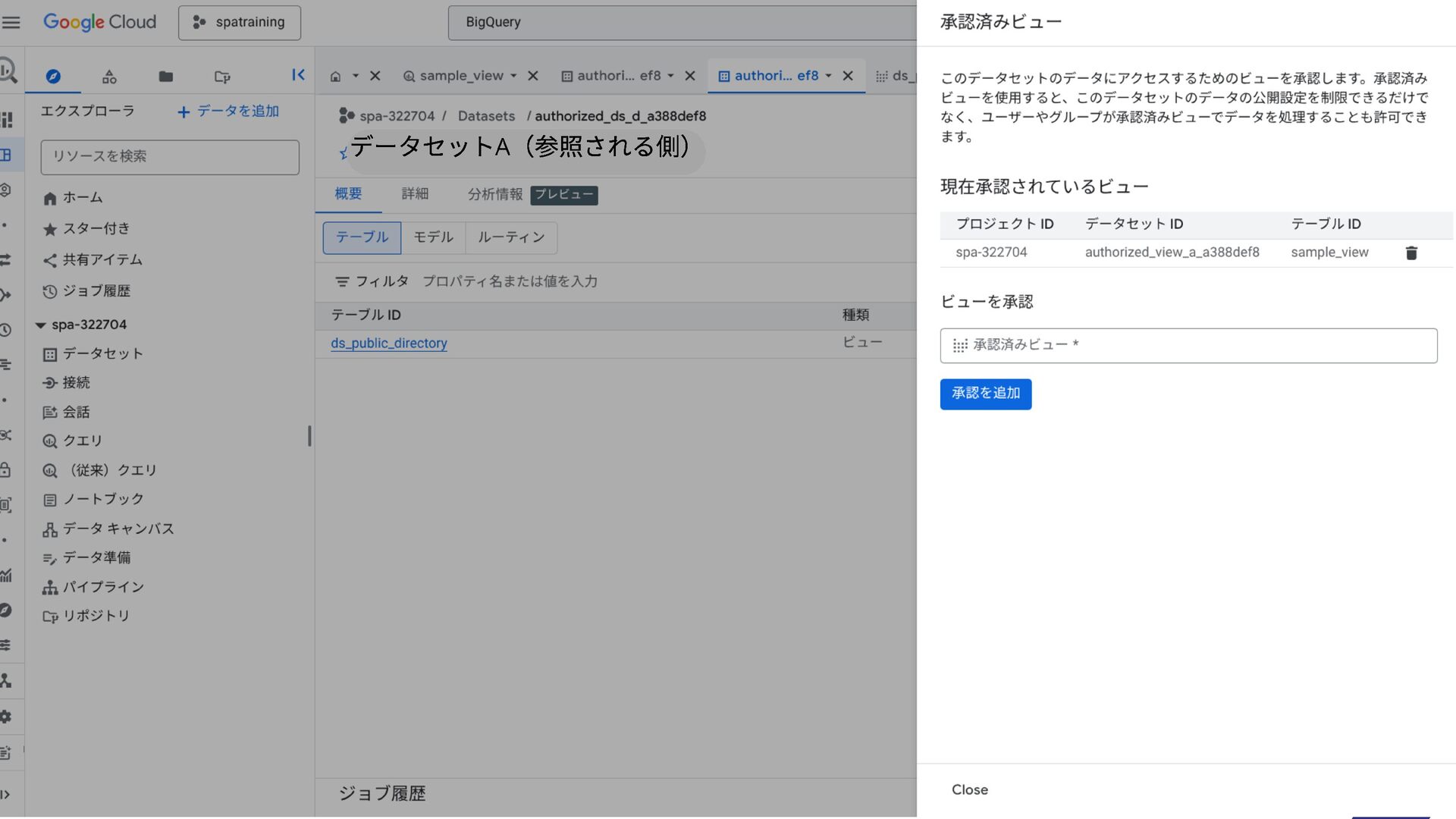Delete the authorized sample_view entry

pyautogui.click(x=1411, y=253)
